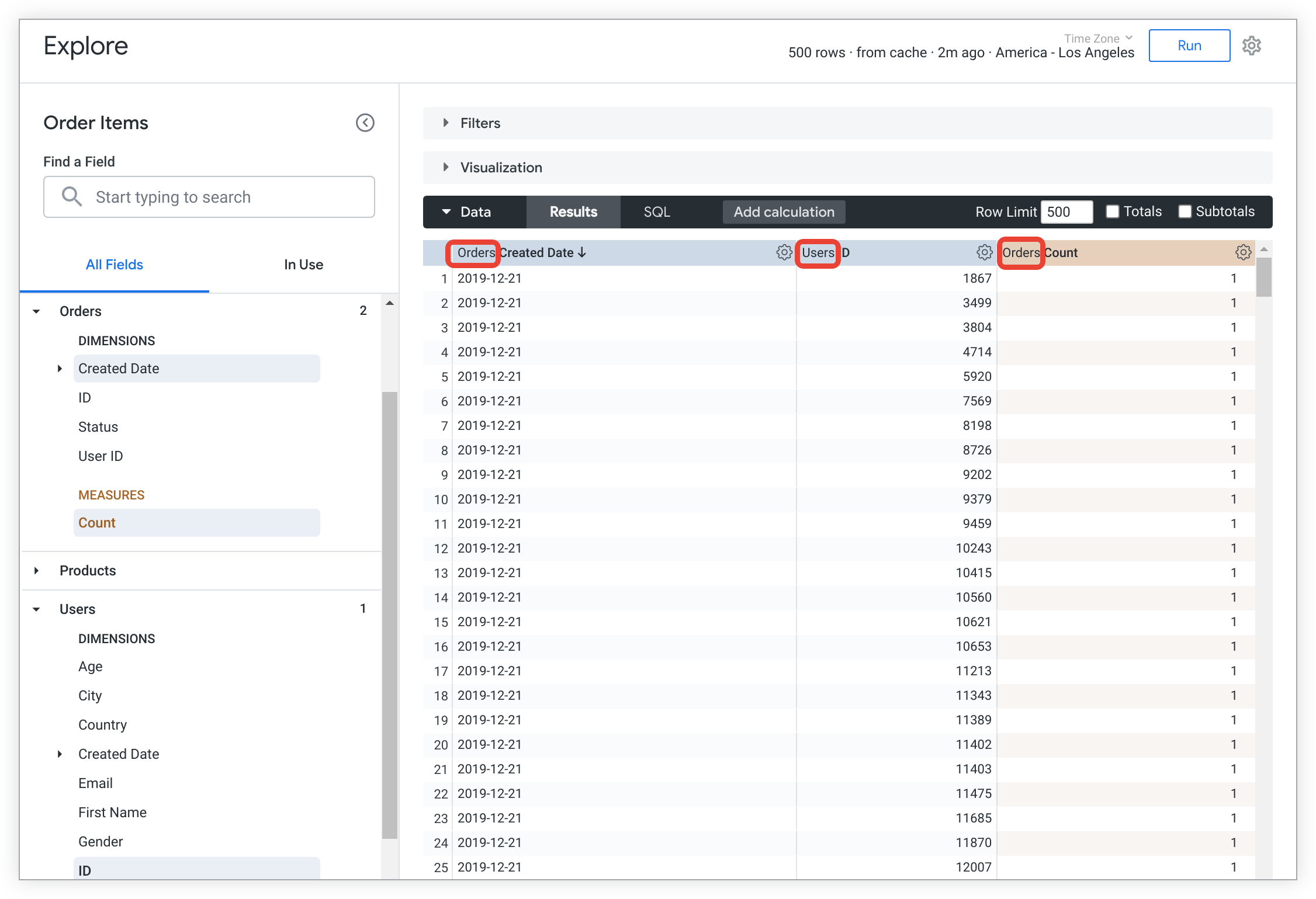Image resolution: width=1316 pixels, height=899 pixels.
Task: Click the settings gear icon on Orders Created Date column
Action: point(785,251)
